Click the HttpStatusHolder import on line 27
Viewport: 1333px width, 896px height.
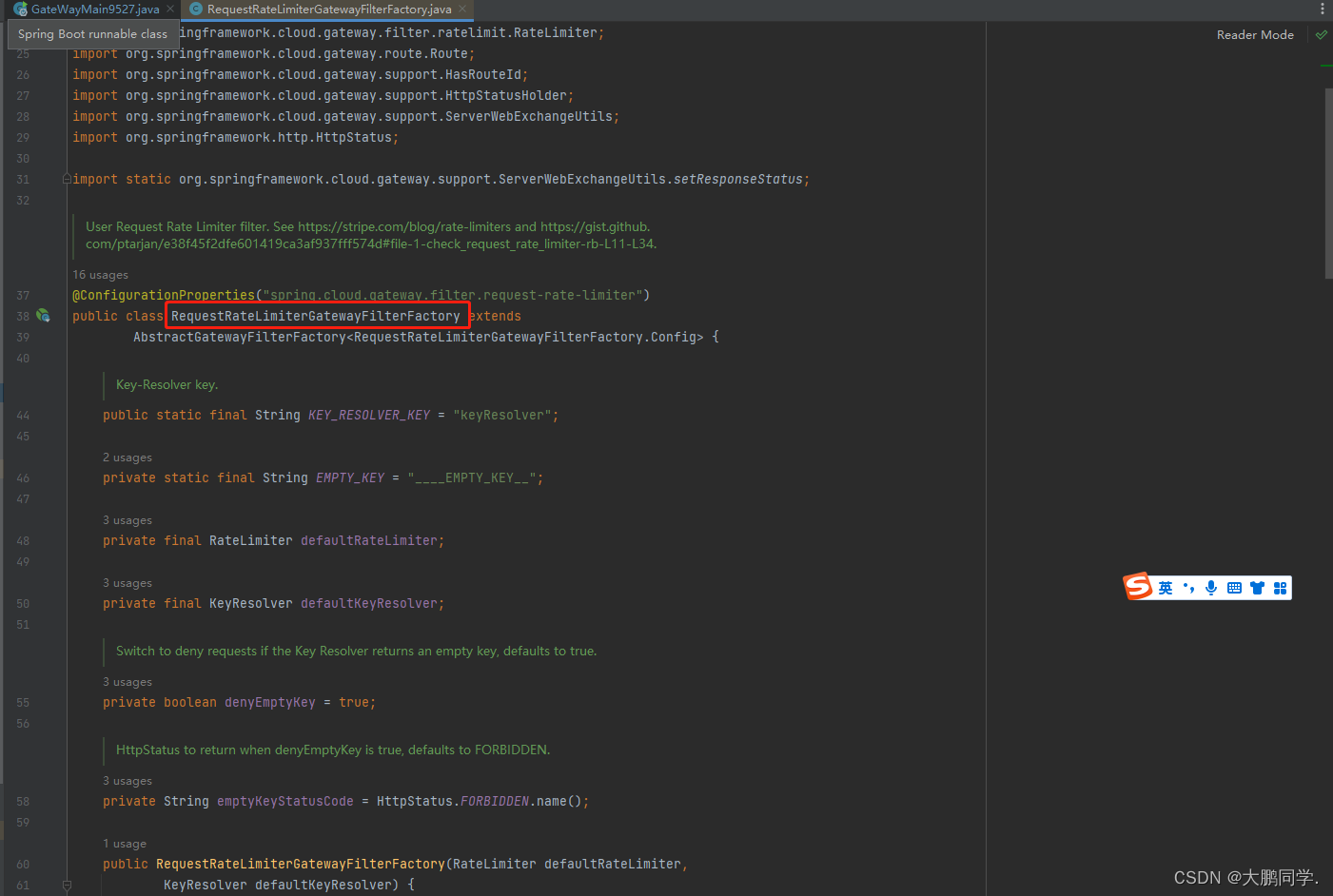point(506,95)
